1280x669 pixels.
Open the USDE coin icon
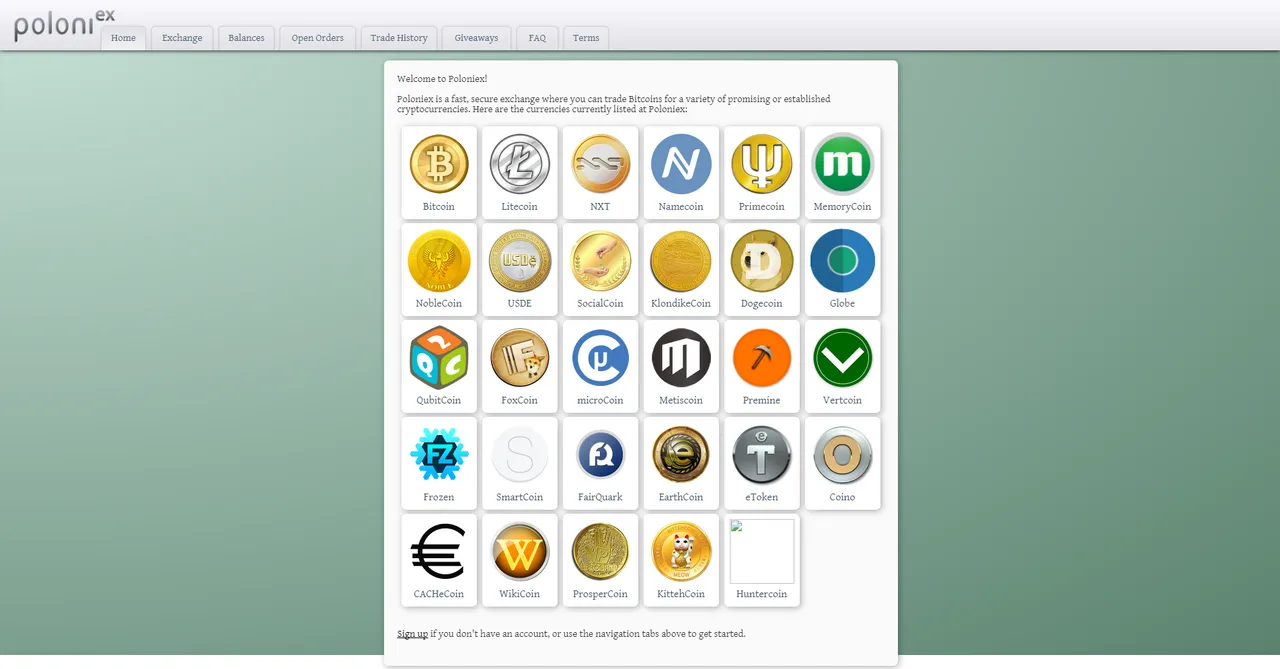coord(520,261)
